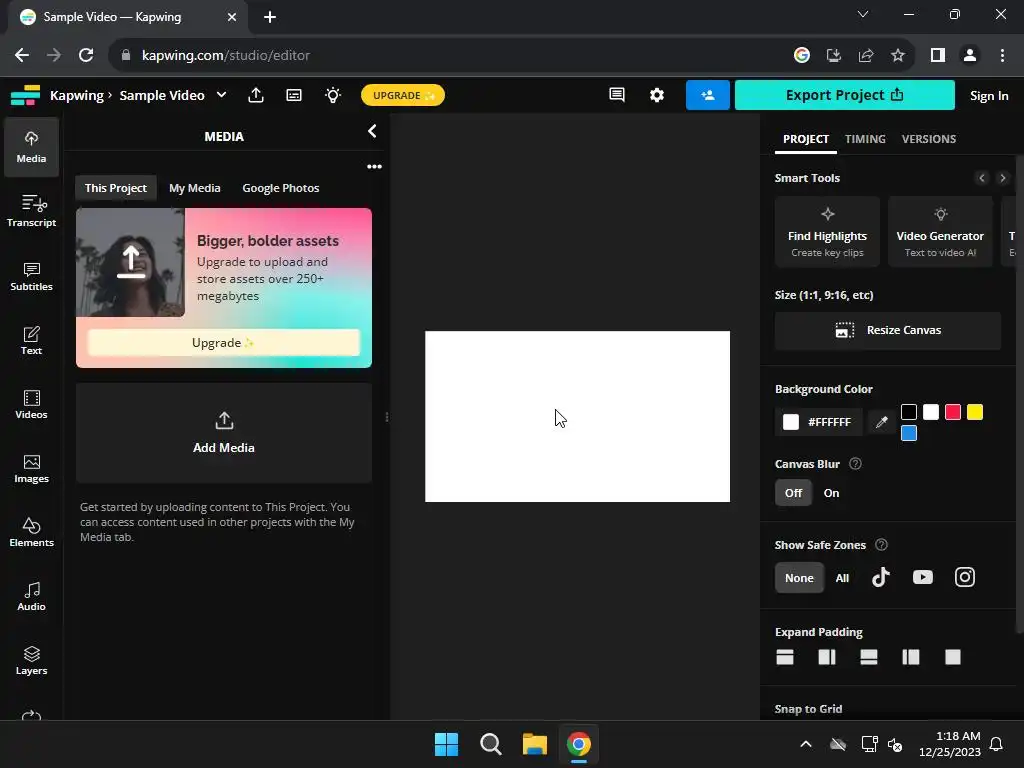Open Chrome tab search dropdown
This screenshot has height=768, width=1024.
pos(863,14)
